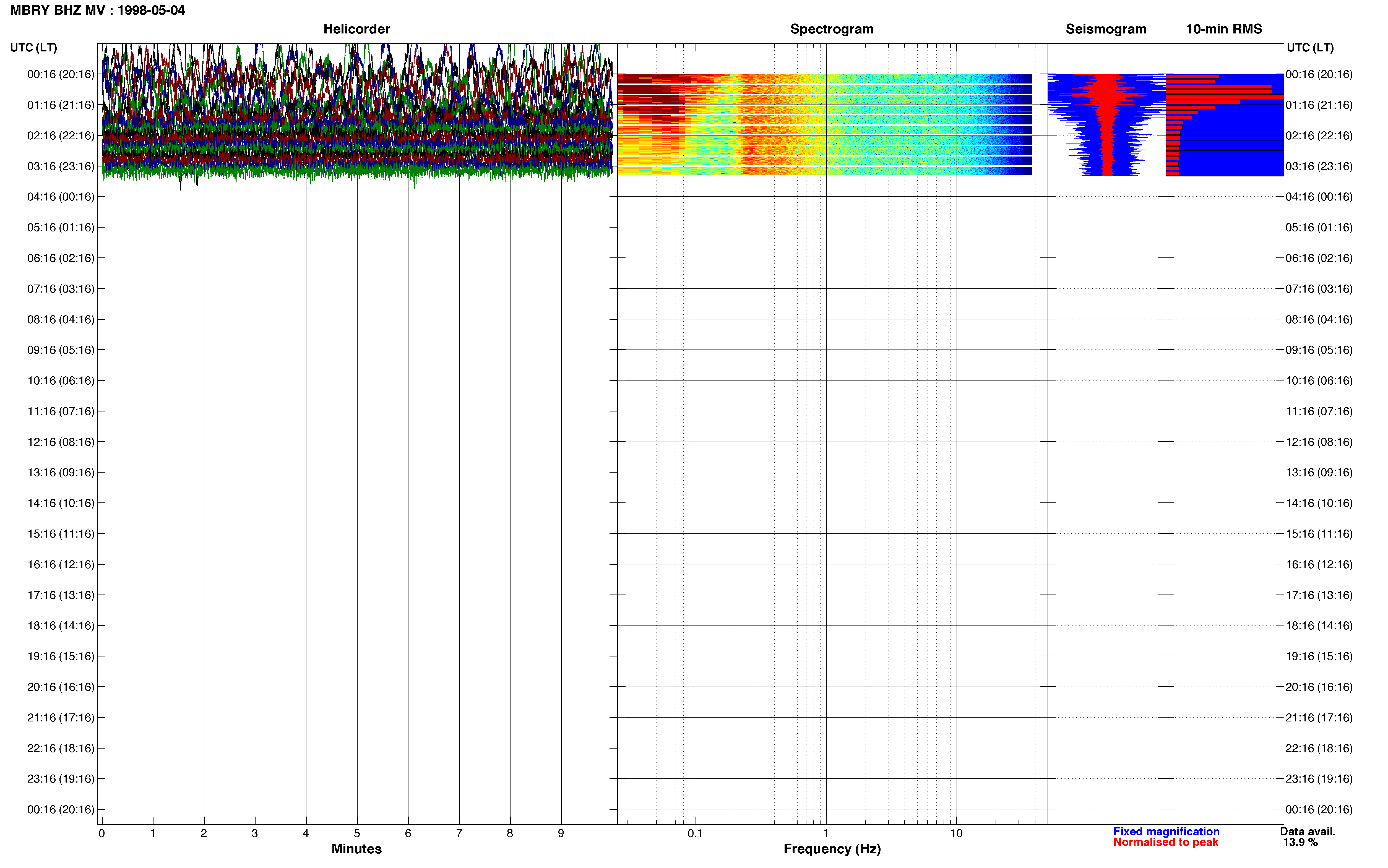The width and height of the screenshot is (1388, 868).
Task: Click left time label '23:16 (19:16)'
Action: [x=61, y=779]
